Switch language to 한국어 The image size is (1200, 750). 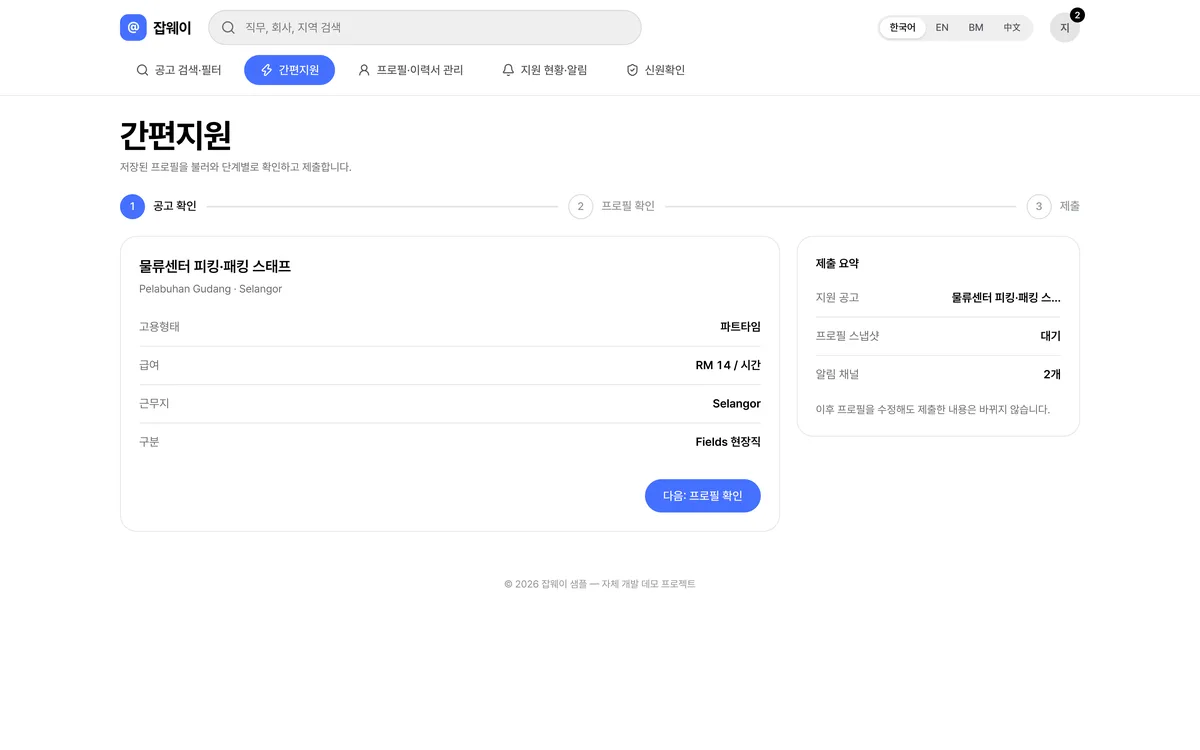902,28
